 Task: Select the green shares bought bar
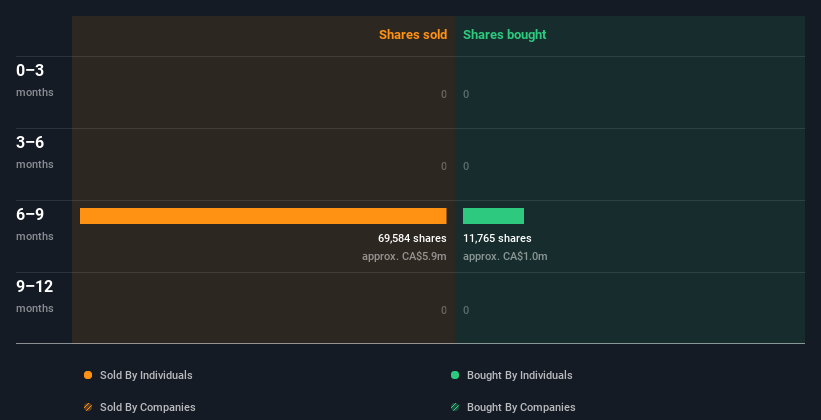tap(493, 216)
